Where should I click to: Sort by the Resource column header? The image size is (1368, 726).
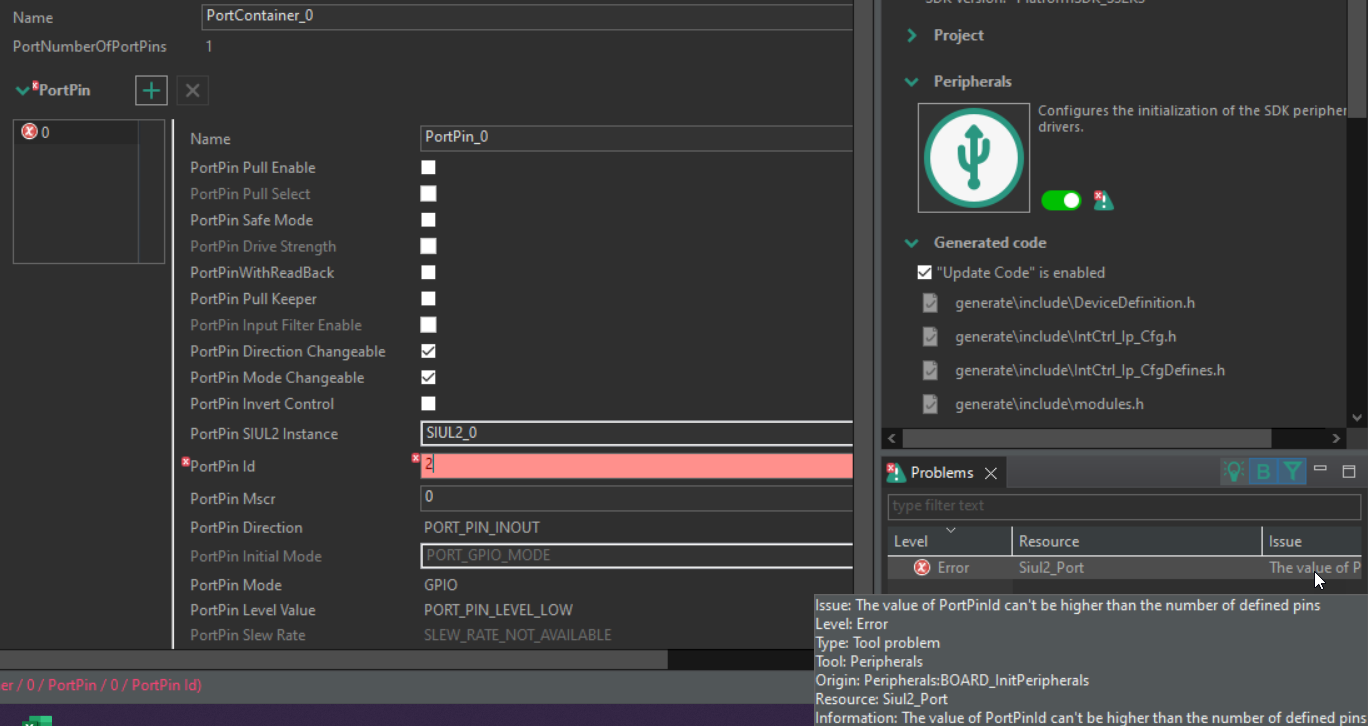(1137, 541)
